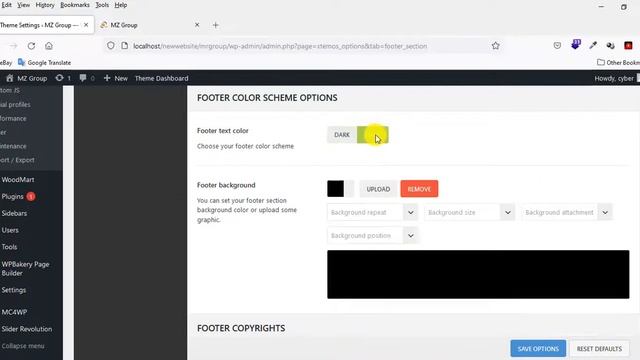Open the Help menu

click(x=120, y=5)
